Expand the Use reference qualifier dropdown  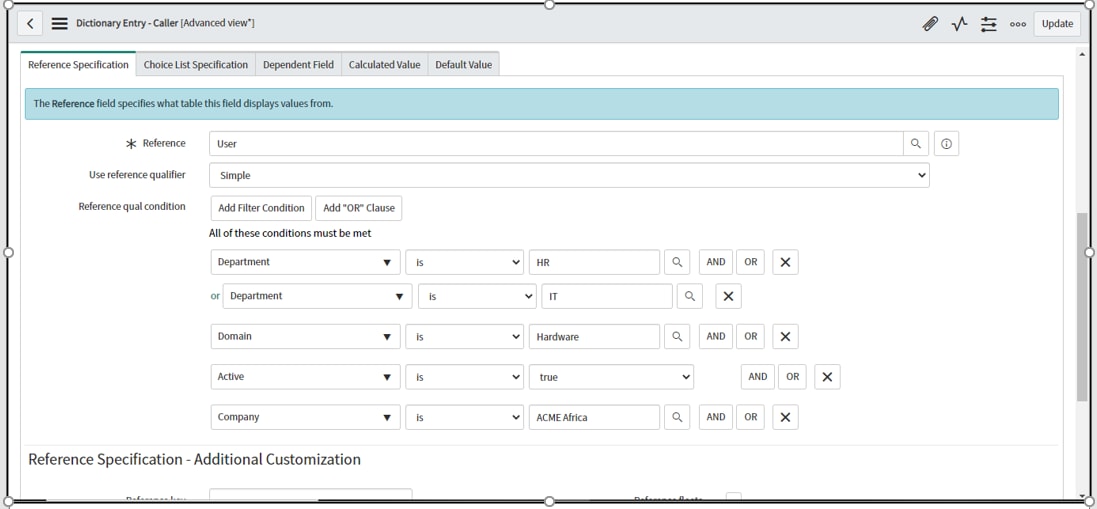pyautogui.click(x=569, y=176)
